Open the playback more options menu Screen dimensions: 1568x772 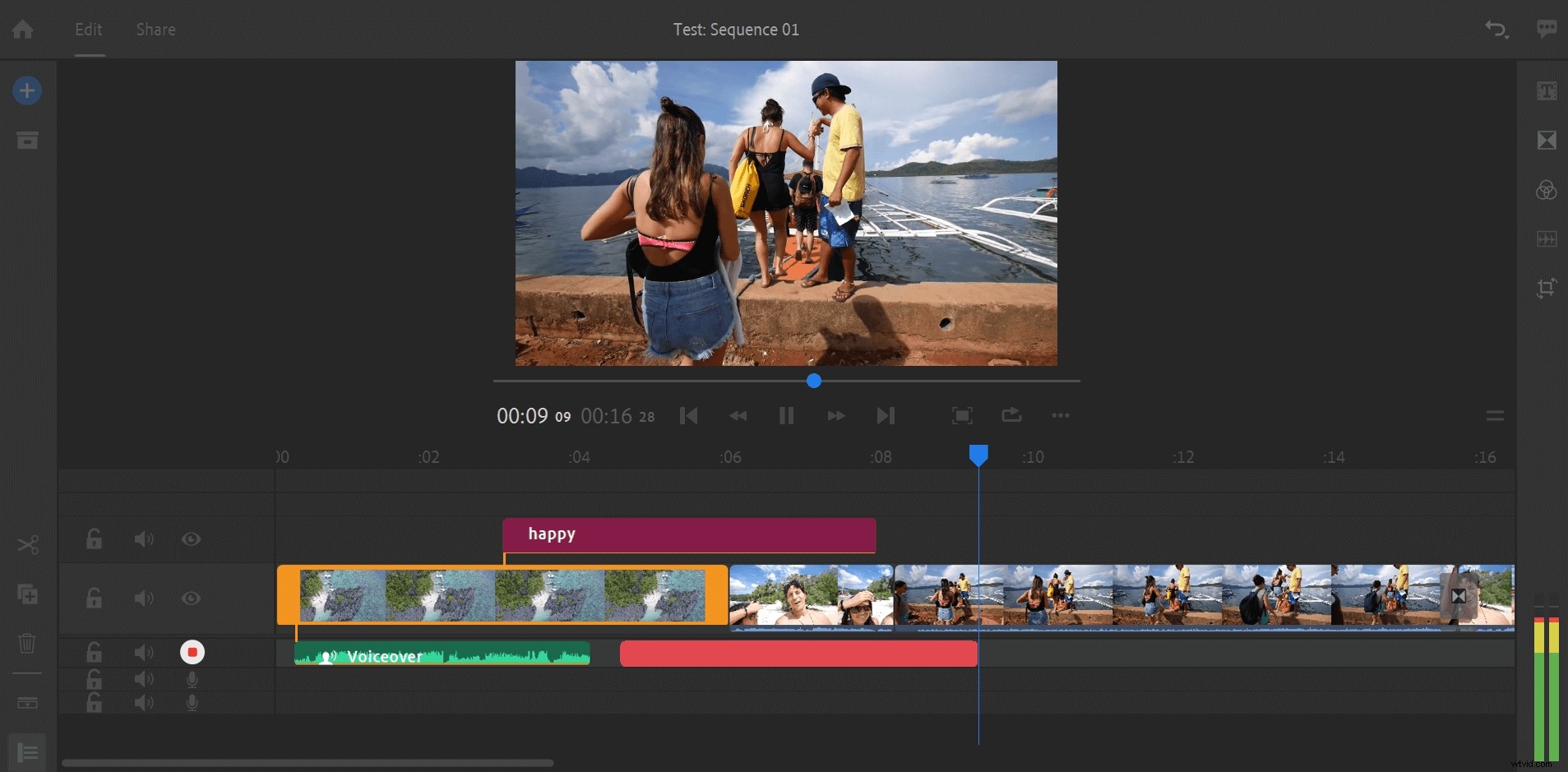(1060, 416)
